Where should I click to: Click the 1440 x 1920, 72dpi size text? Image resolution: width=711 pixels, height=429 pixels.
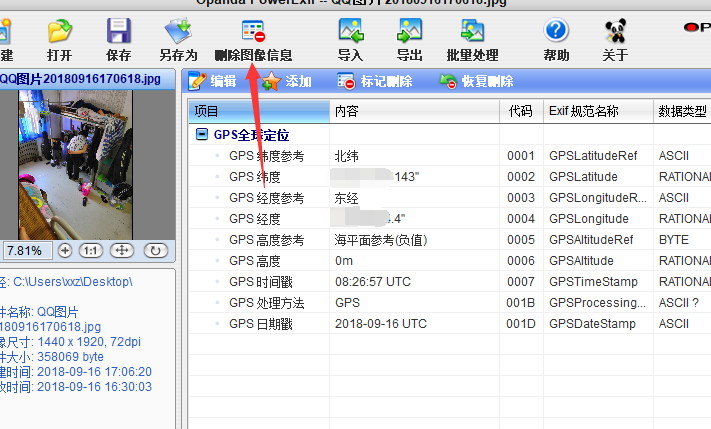pos(89,341)
